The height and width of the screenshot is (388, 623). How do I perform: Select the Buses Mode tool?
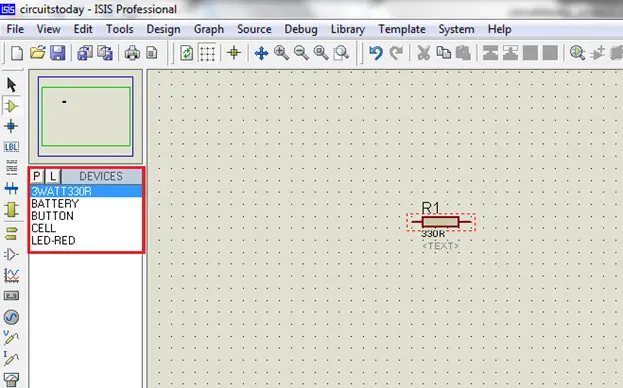coord(12,188)
